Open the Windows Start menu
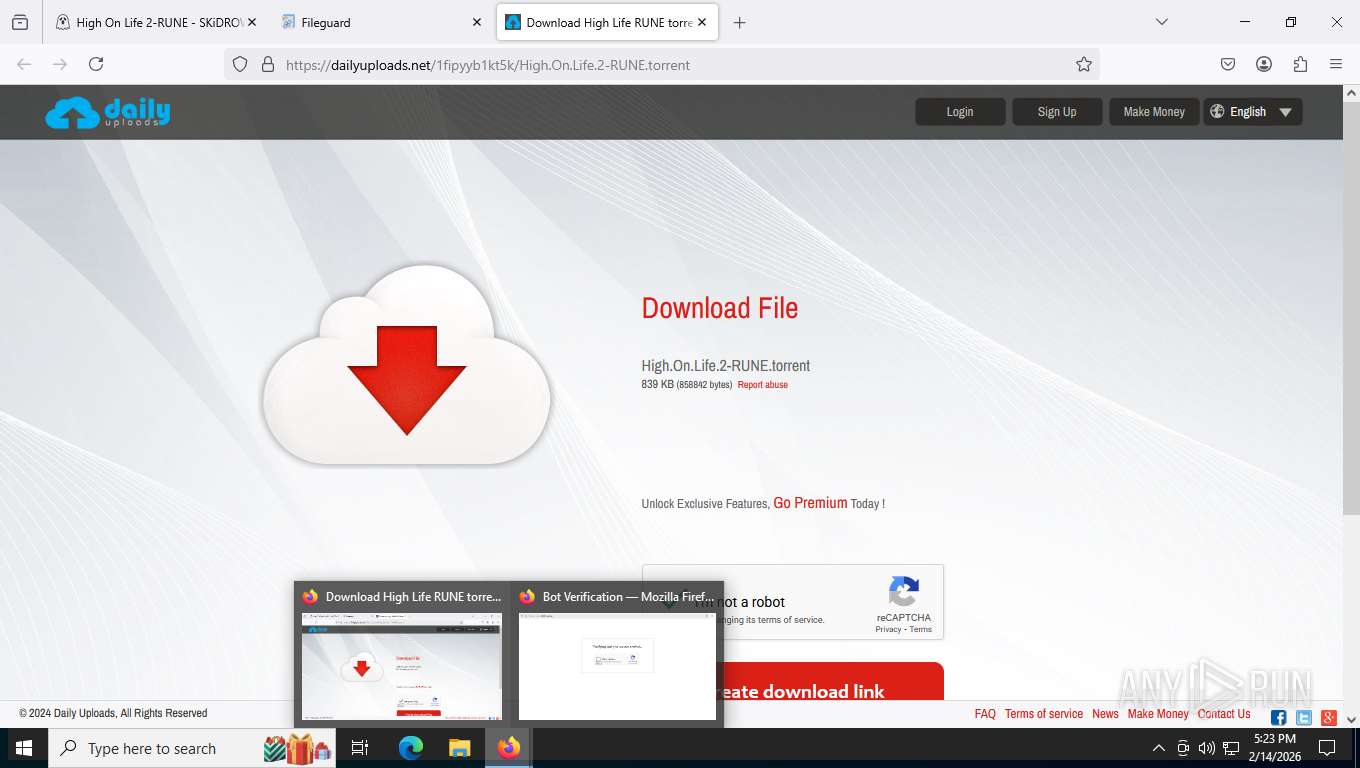Screen dimensions: 1360x768 tap(24, 748)
